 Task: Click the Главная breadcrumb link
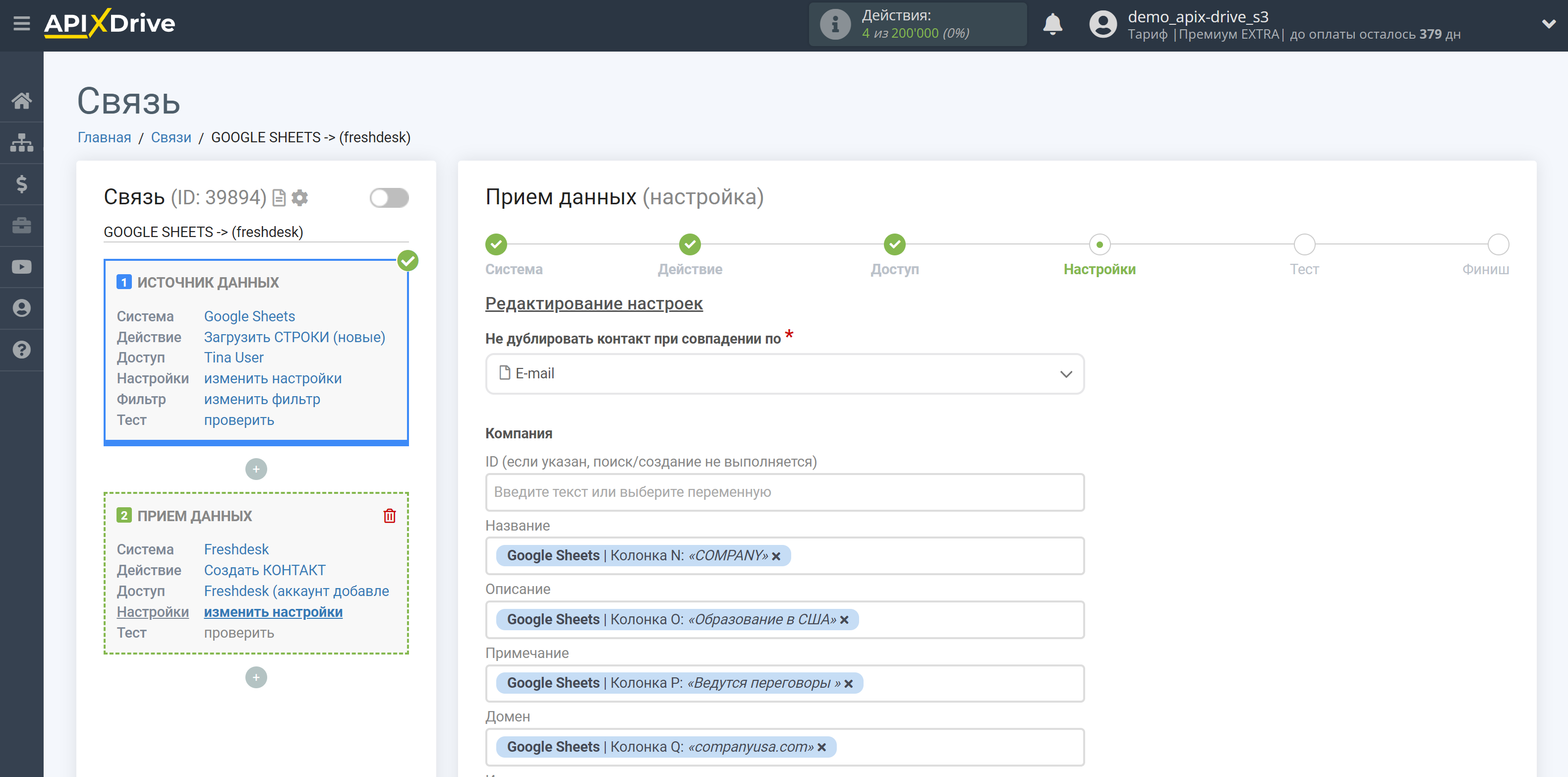point(104,138)
